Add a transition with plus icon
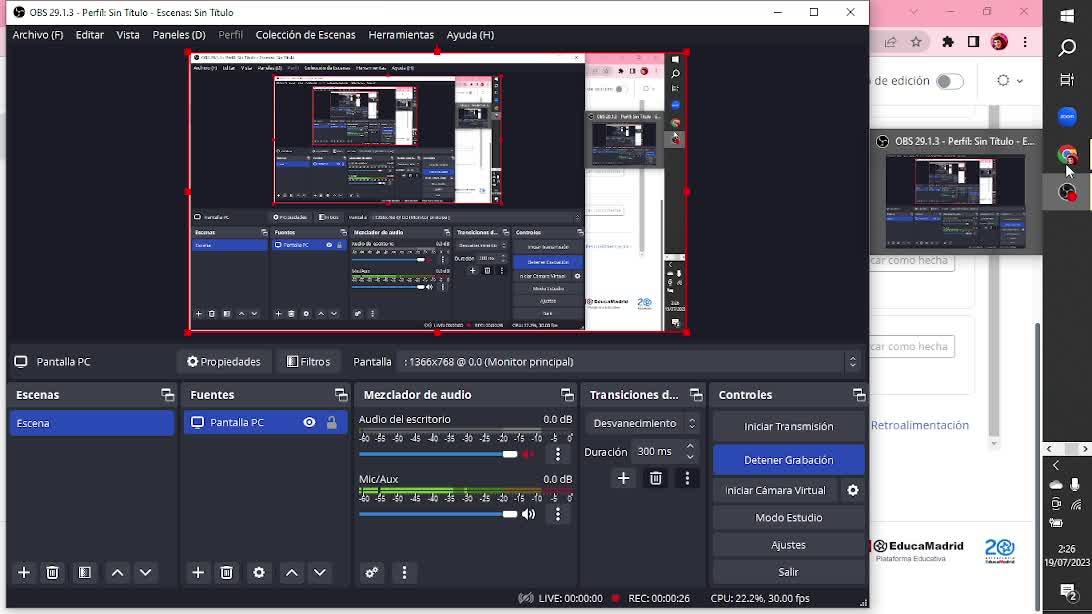Image resolution: width=1092 pixels, height=614 pixels. click(623, 478)
